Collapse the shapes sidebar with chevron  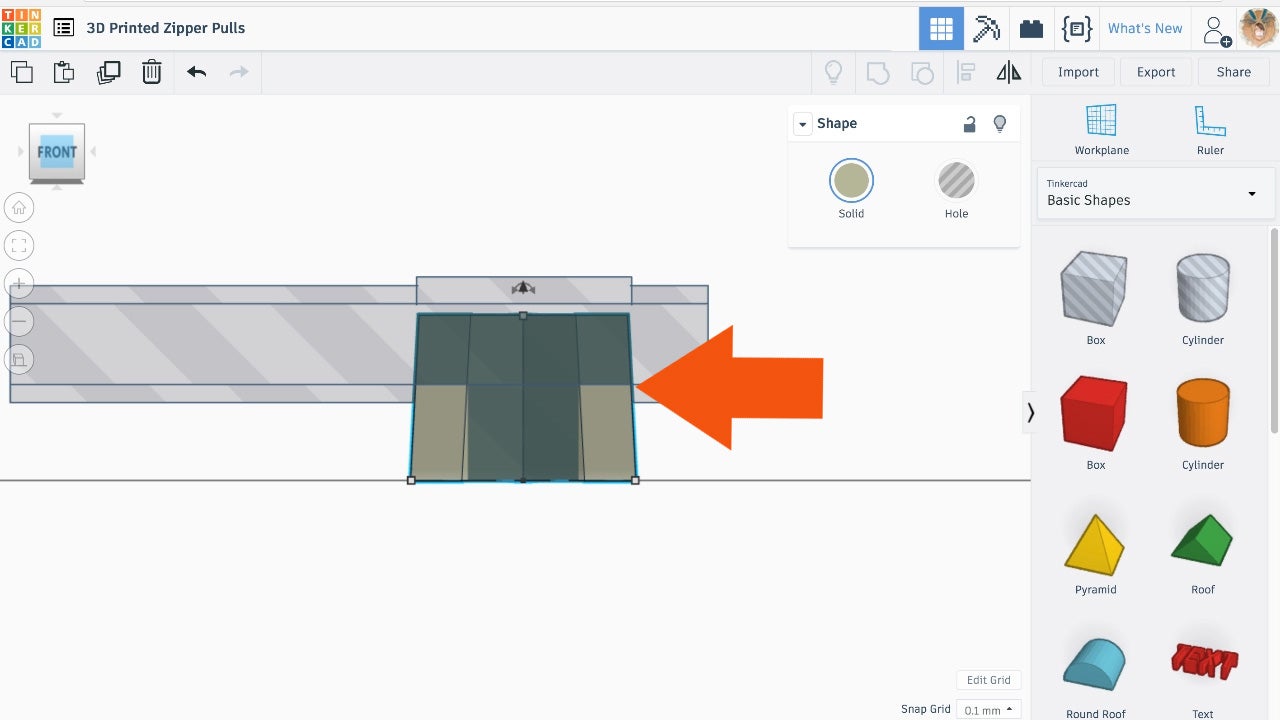1030,412
